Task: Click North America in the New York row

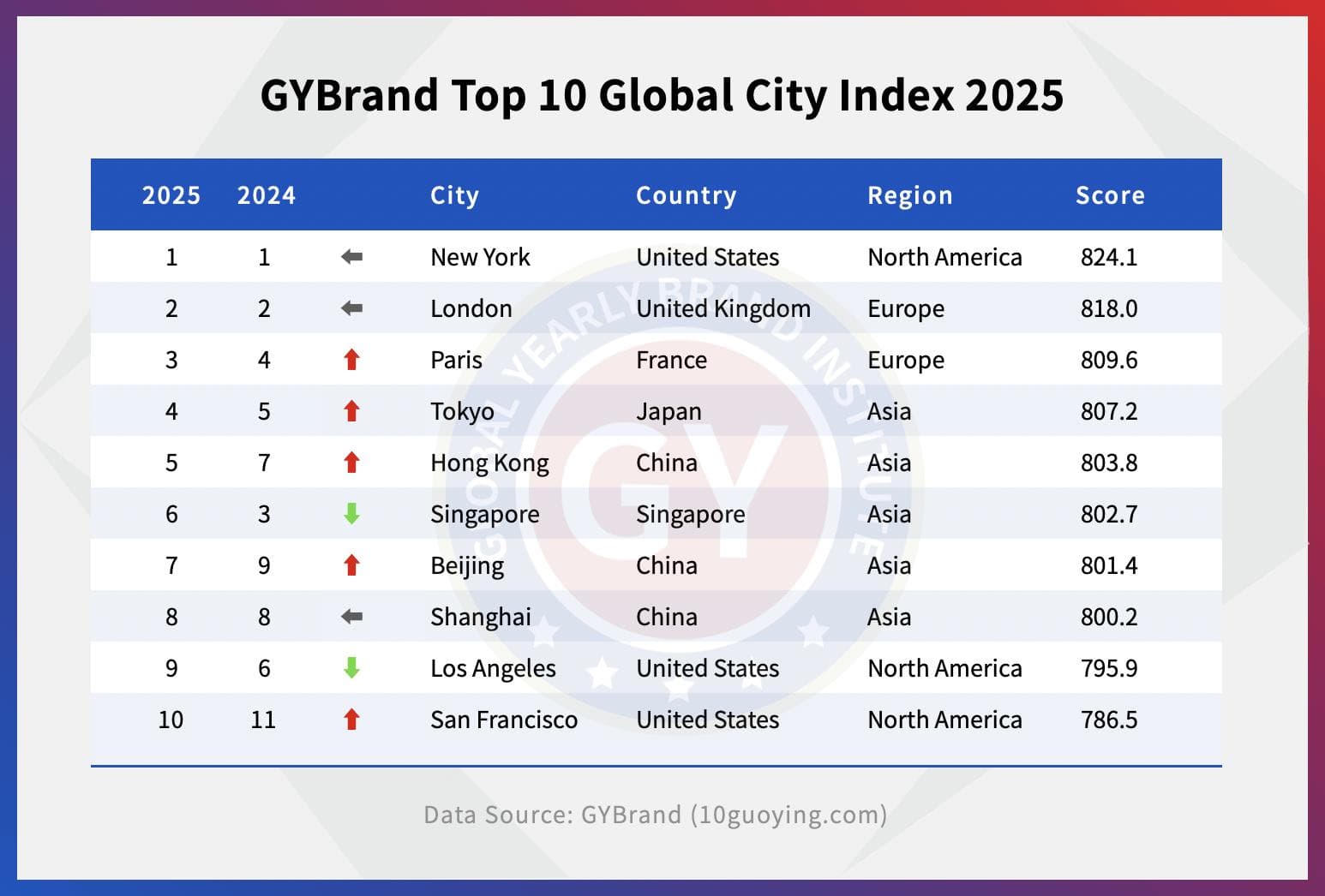Action: tap(944, 257)
